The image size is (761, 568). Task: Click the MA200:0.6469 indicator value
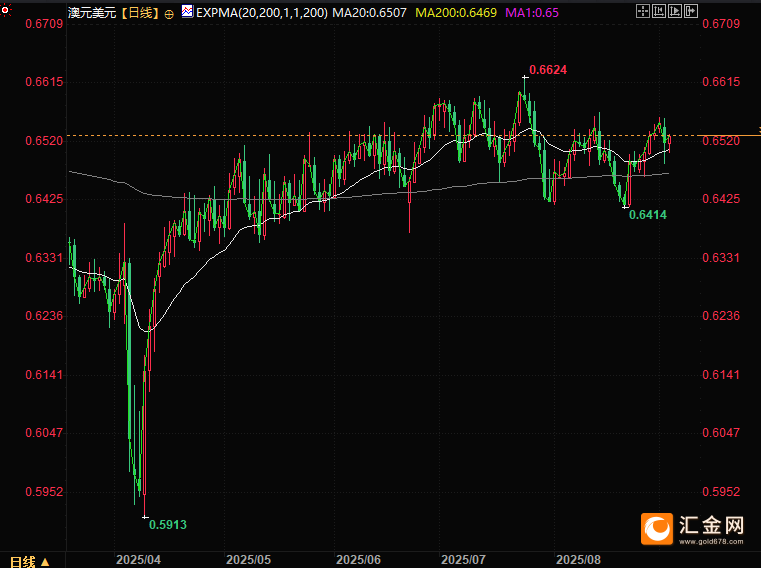(456, 13)
